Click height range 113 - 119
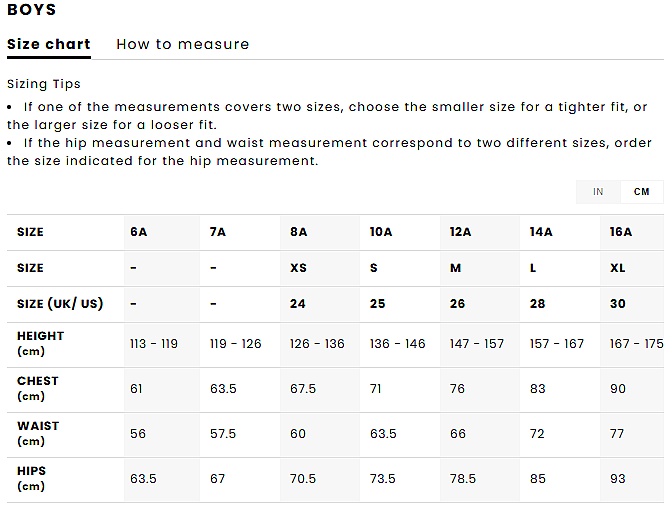Viewport: 672px width, 510px height. tap(154, 344)
